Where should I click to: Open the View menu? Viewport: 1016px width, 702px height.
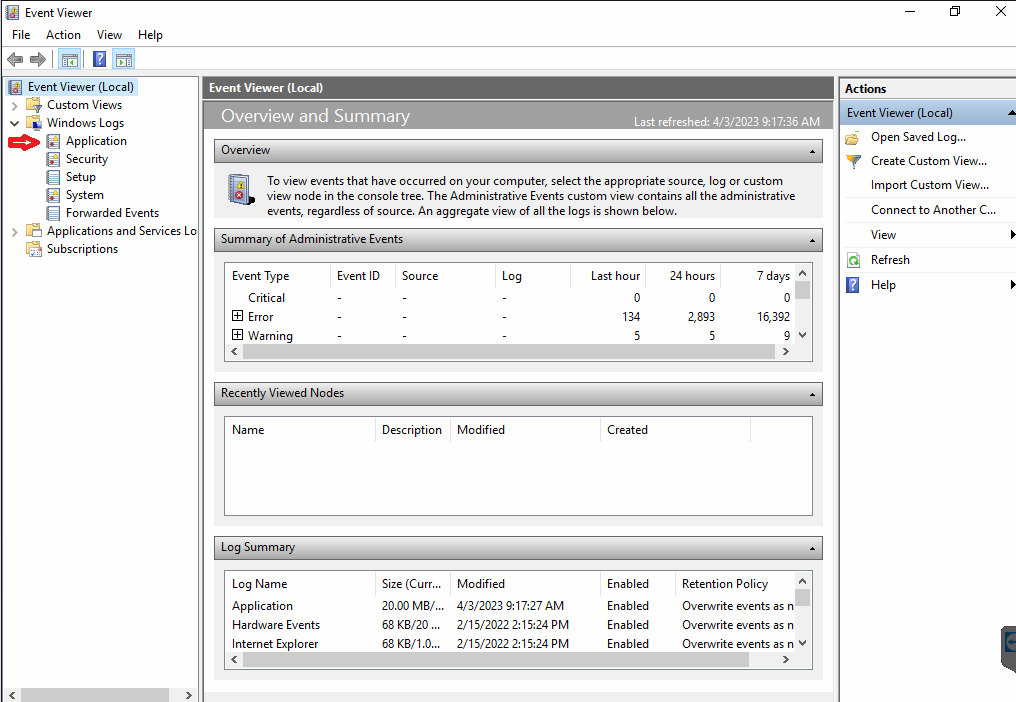coord(109,34)
